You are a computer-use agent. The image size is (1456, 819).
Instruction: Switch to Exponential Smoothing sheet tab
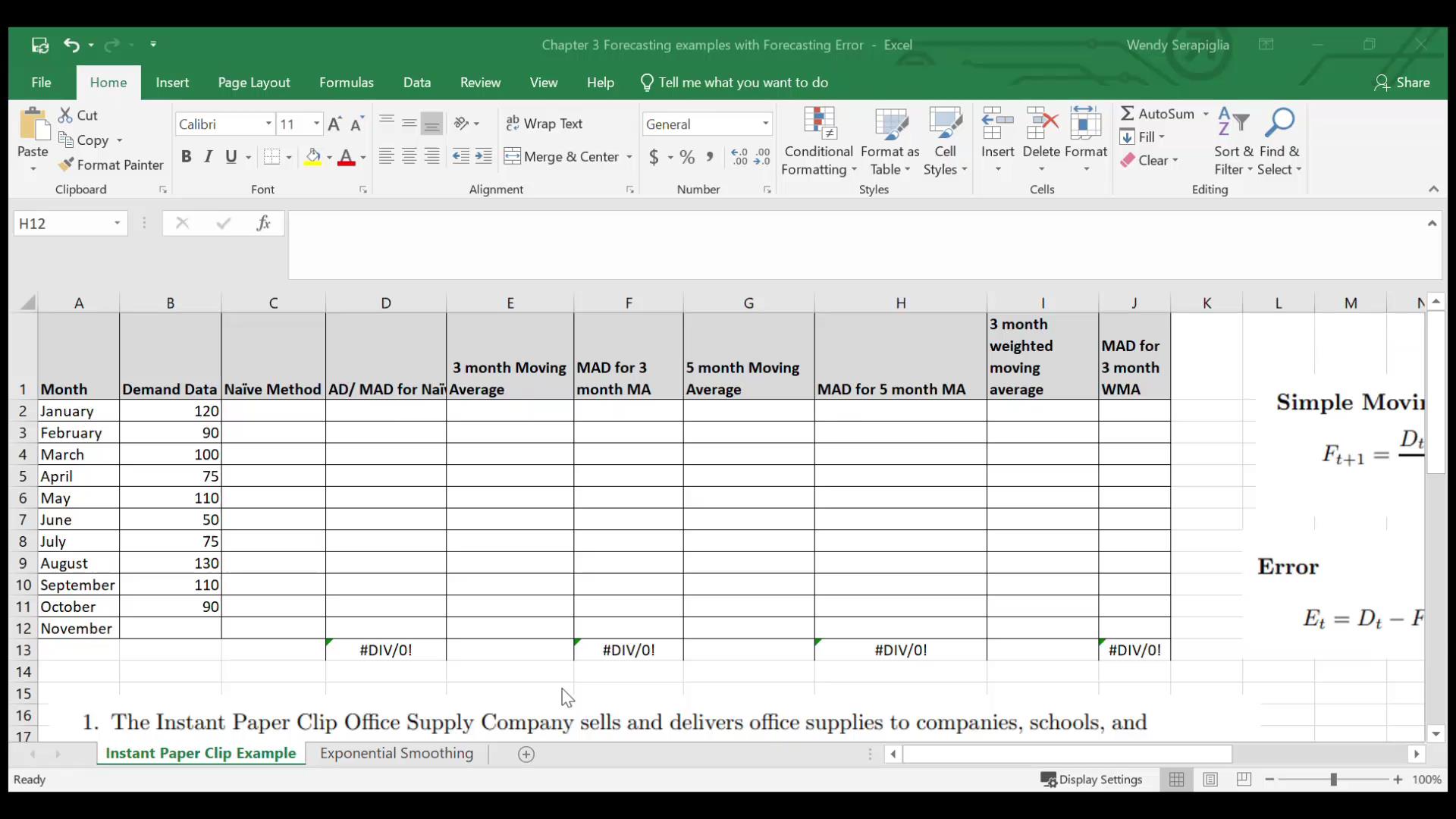[x=396, y=753]
